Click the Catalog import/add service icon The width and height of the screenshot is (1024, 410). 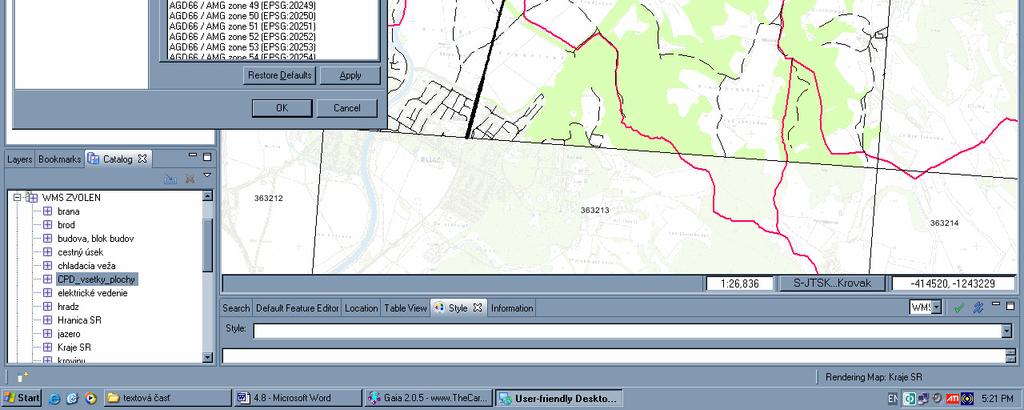coord(170,178)
